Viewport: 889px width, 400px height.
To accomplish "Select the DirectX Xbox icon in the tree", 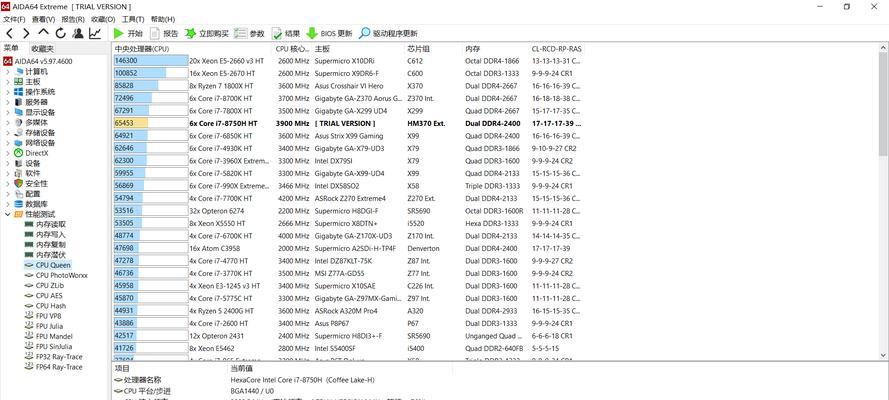I will tap(19, 153).
